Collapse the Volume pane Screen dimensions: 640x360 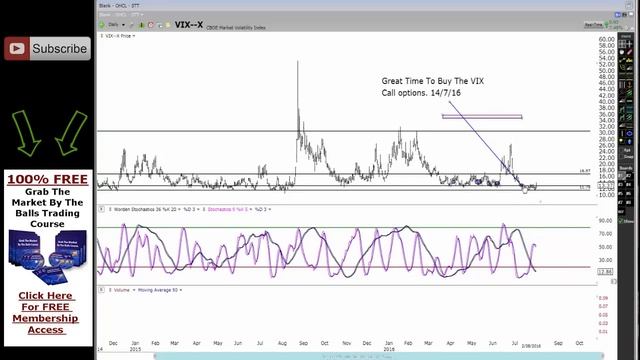click(102, 290)
